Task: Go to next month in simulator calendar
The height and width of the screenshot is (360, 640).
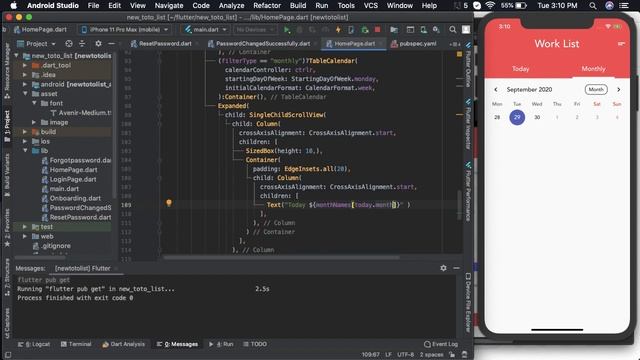Action: [618, 89]
